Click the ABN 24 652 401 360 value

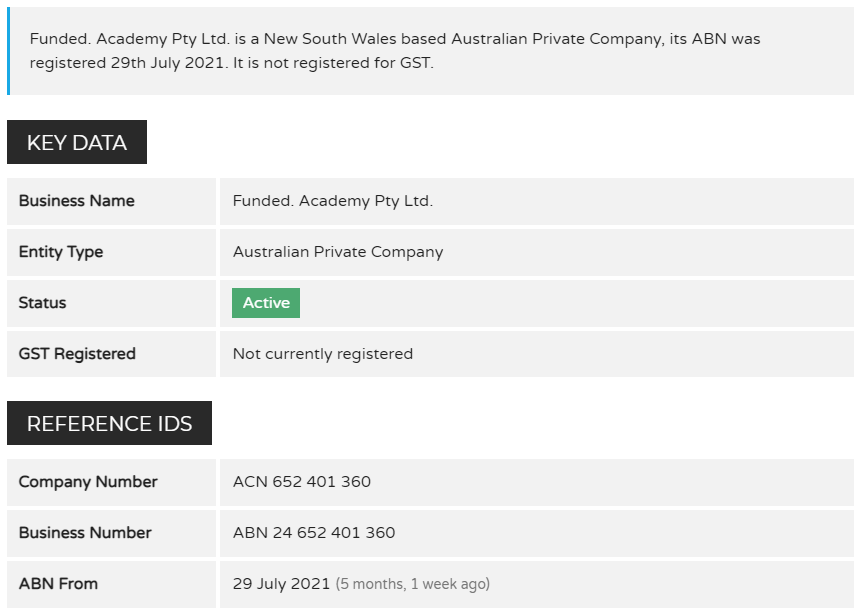coord(314,533)
